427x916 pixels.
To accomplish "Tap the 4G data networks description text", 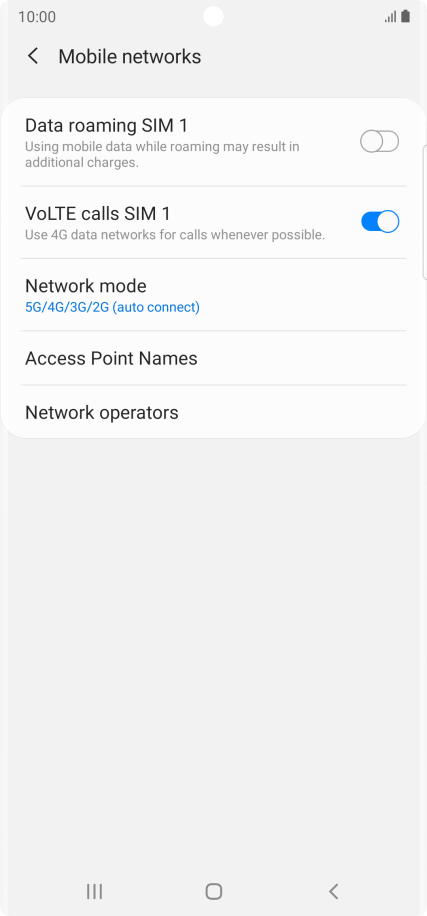I will pos(175,235).
